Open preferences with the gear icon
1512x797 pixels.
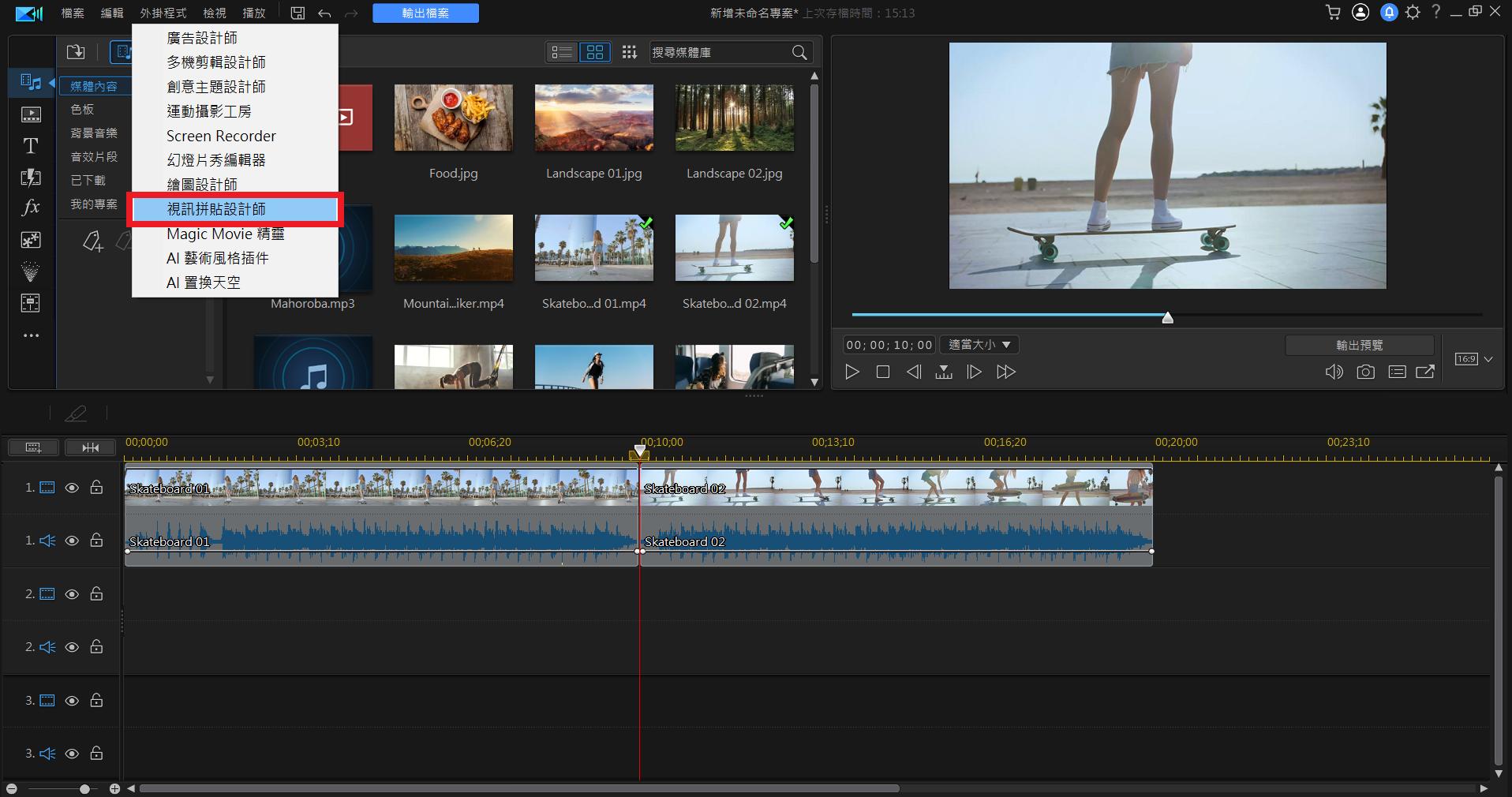tap(1413, 13)
